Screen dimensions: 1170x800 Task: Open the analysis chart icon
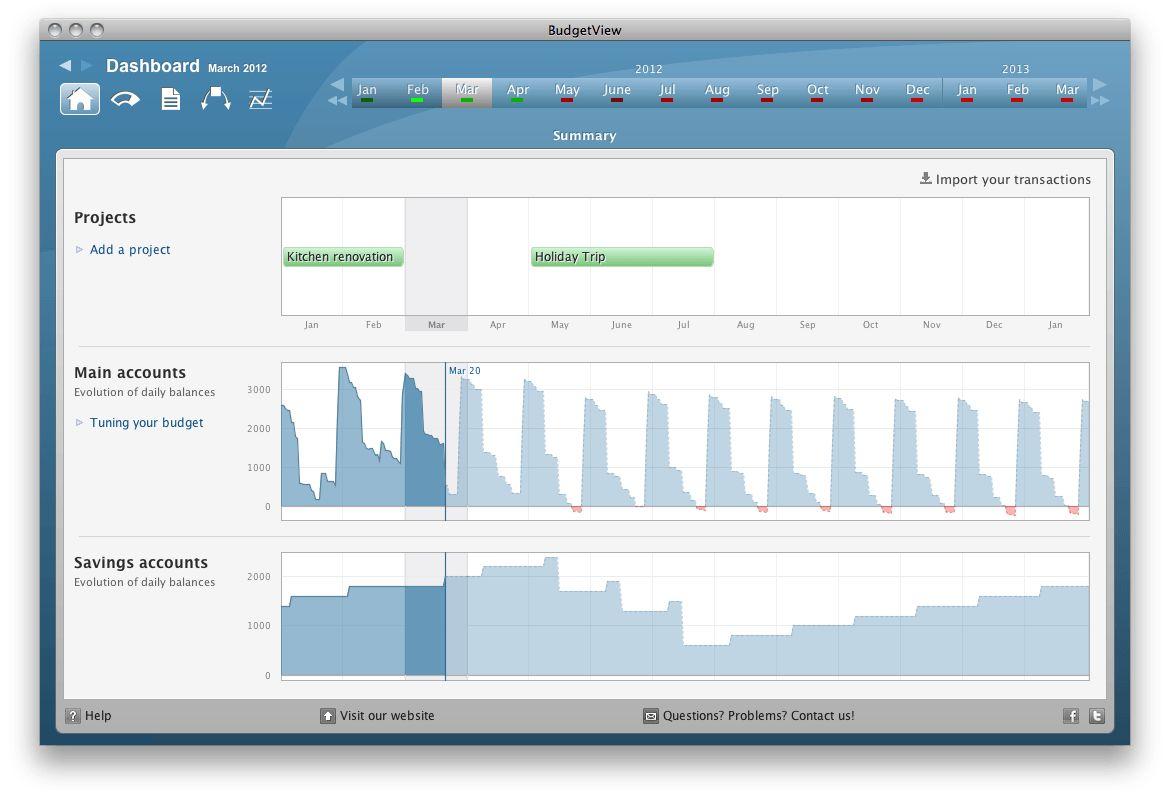coord(261,99)
